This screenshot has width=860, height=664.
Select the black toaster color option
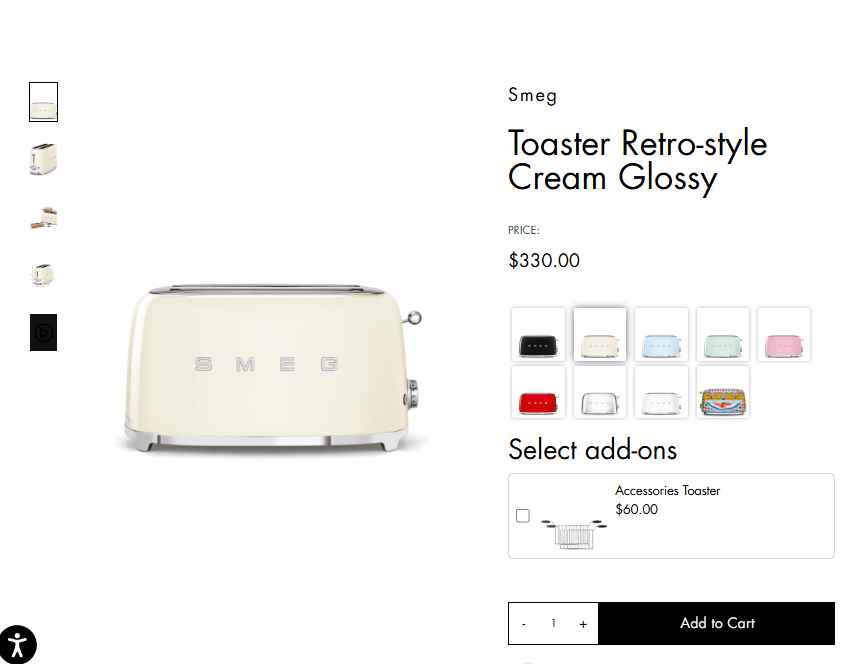(538, 334)
